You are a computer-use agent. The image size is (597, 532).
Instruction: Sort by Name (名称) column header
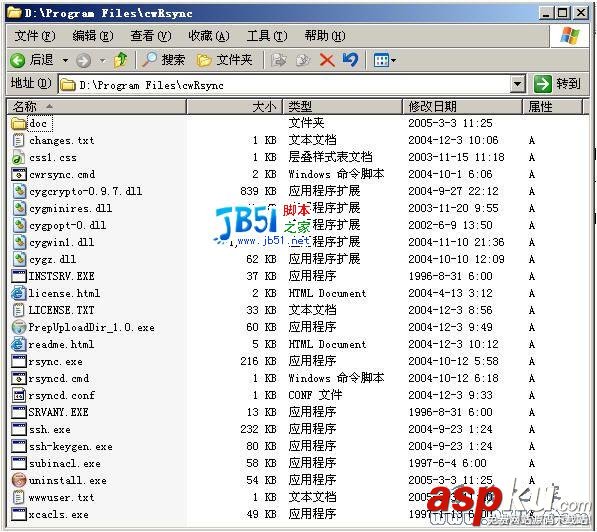[x=97, y=106]
